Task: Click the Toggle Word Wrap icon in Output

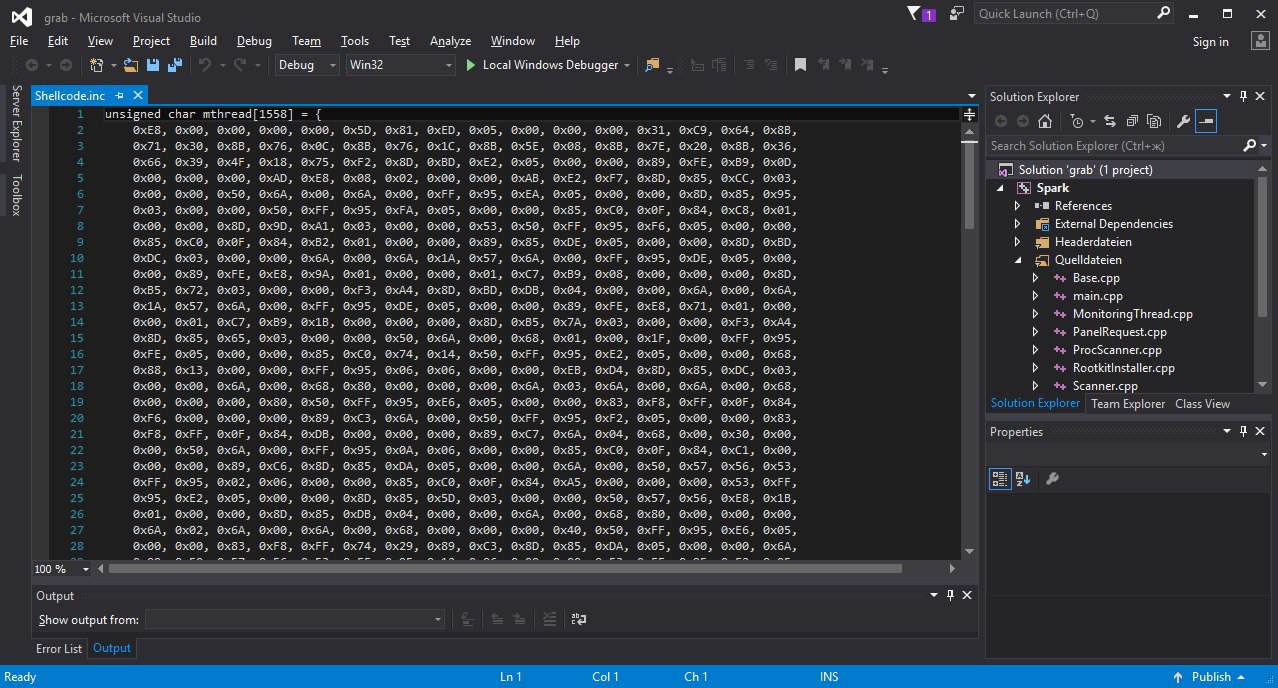Action: [x=578, y=620]
